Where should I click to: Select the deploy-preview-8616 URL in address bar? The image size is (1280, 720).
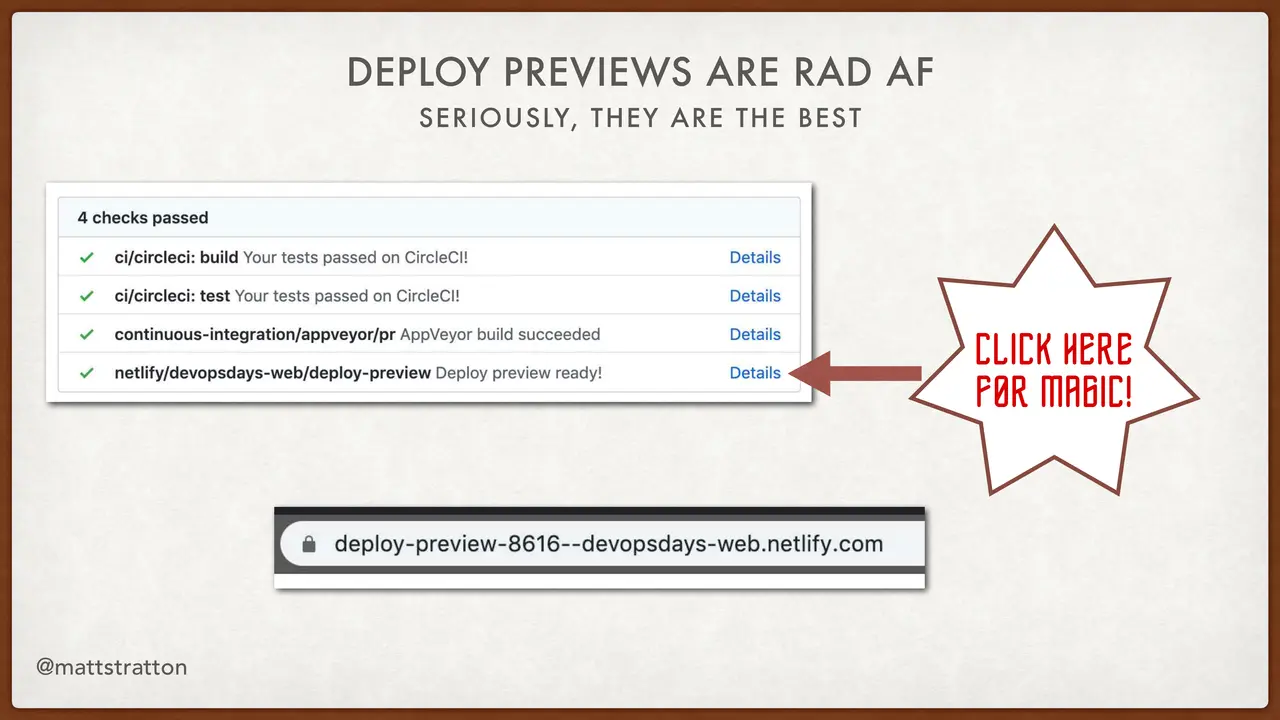click(x=609, y=545)
